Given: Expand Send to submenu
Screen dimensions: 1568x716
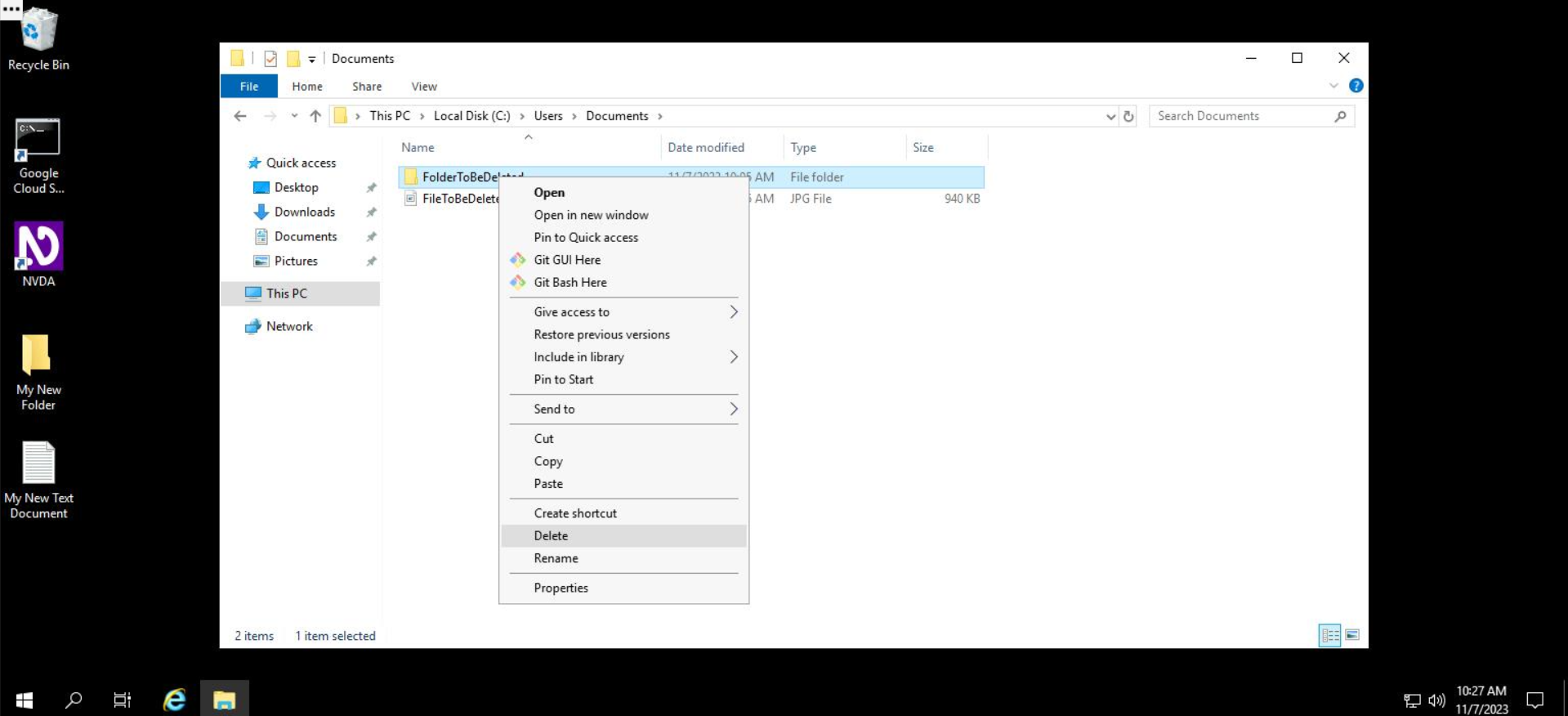Looking at the screenshot, I should point(623,409).
